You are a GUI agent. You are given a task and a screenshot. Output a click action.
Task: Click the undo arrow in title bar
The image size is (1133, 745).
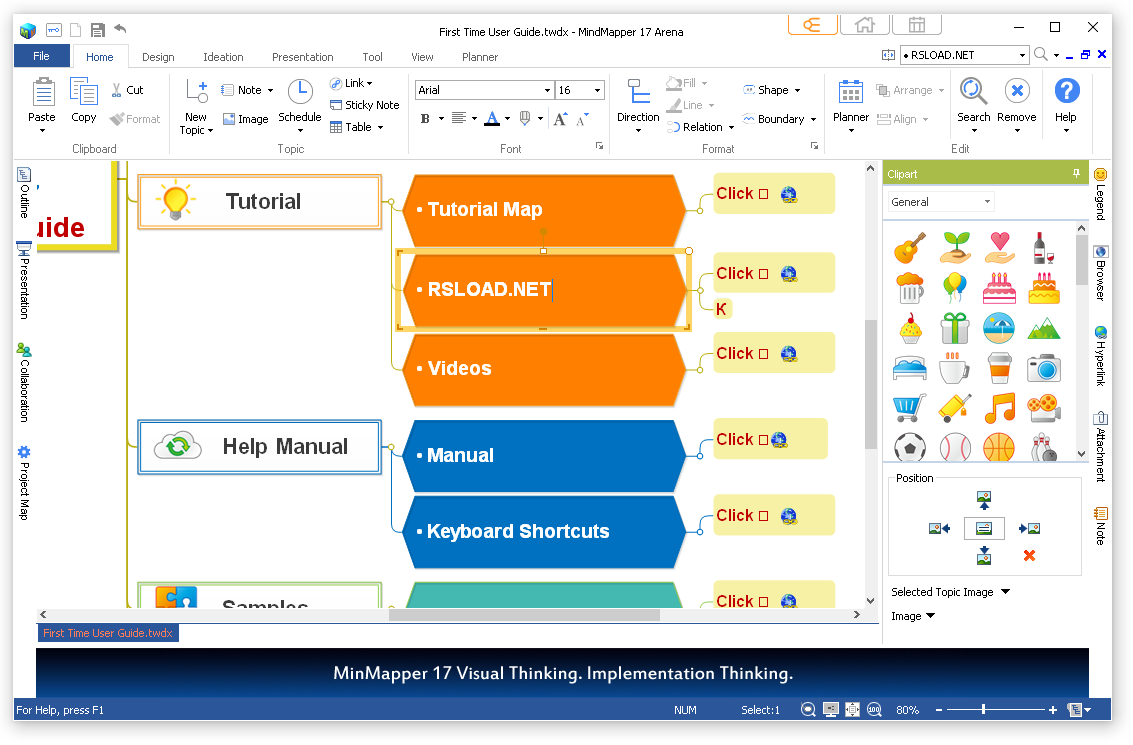coord(120,29)
